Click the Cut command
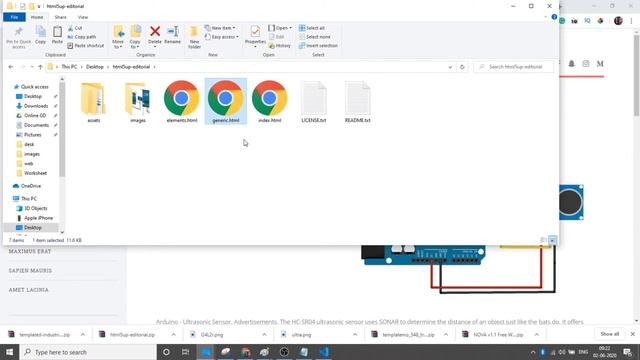This screenshot has height=360, width=640. click(75, 28)
